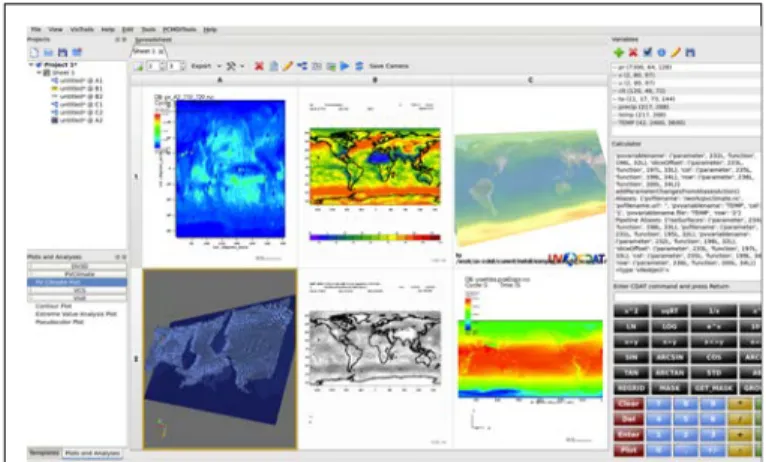Select the black-and-white world map cell B2
Viewport: 766px width, 462px height.
tap(375, 358)
